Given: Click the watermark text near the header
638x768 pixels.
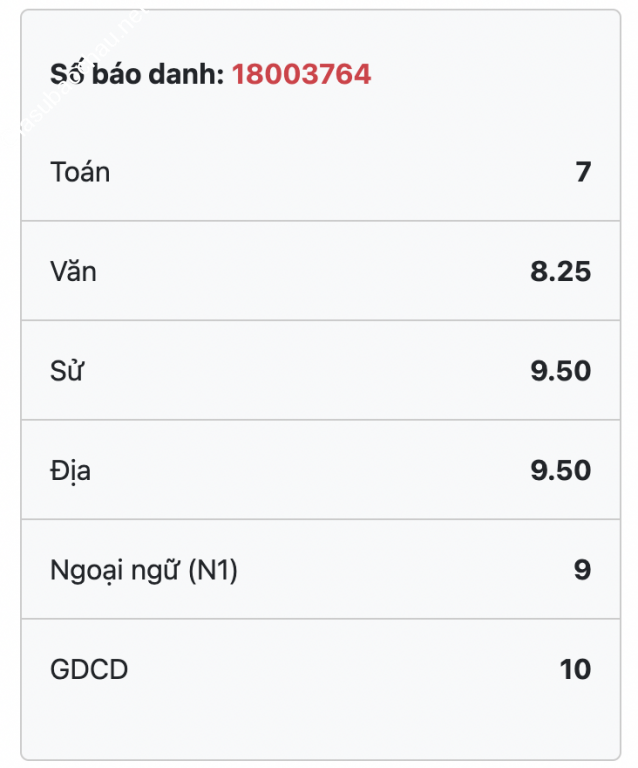Looking at the screenshot, I should [81, 71].
